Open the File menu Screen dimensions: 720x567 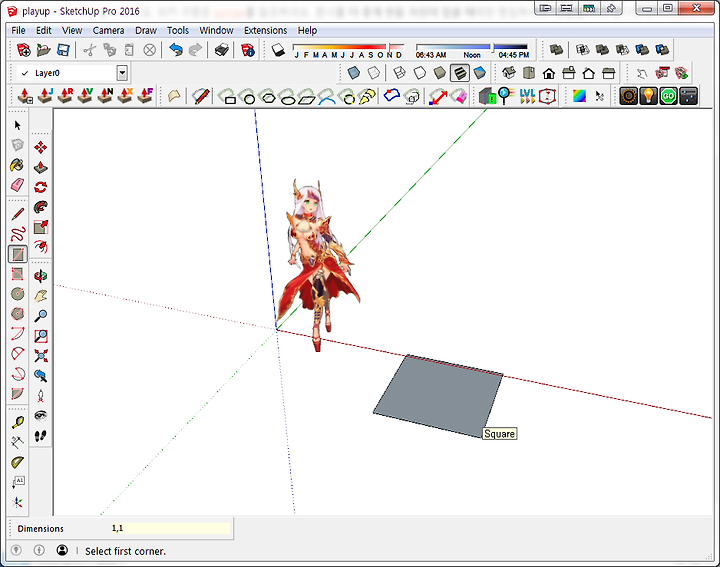pos(18,30)
